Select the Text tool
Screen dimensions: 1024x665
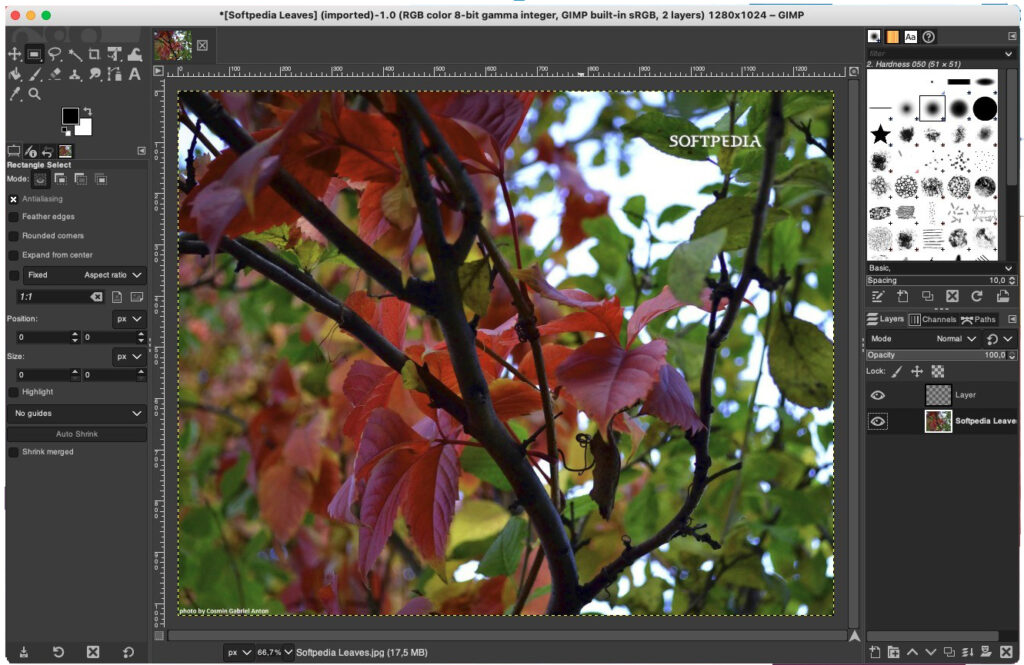point(134,74)
